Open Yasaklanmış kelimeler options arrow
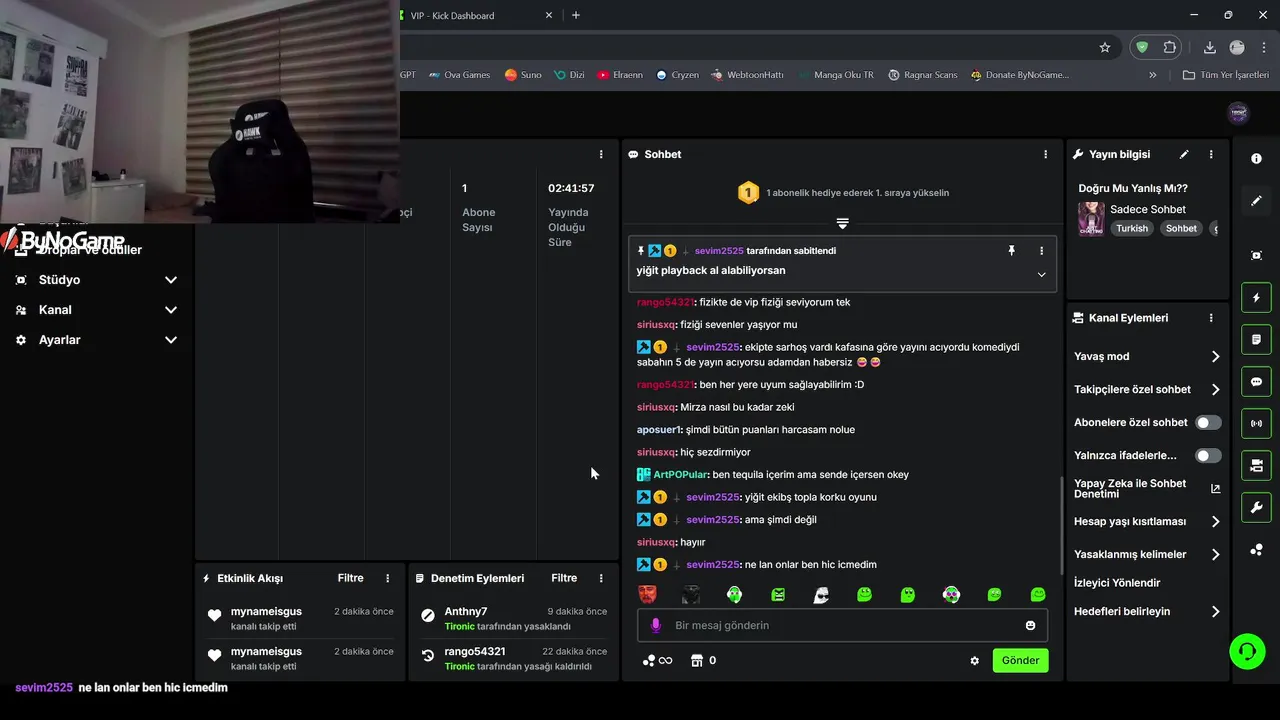 pos(1215,554)
